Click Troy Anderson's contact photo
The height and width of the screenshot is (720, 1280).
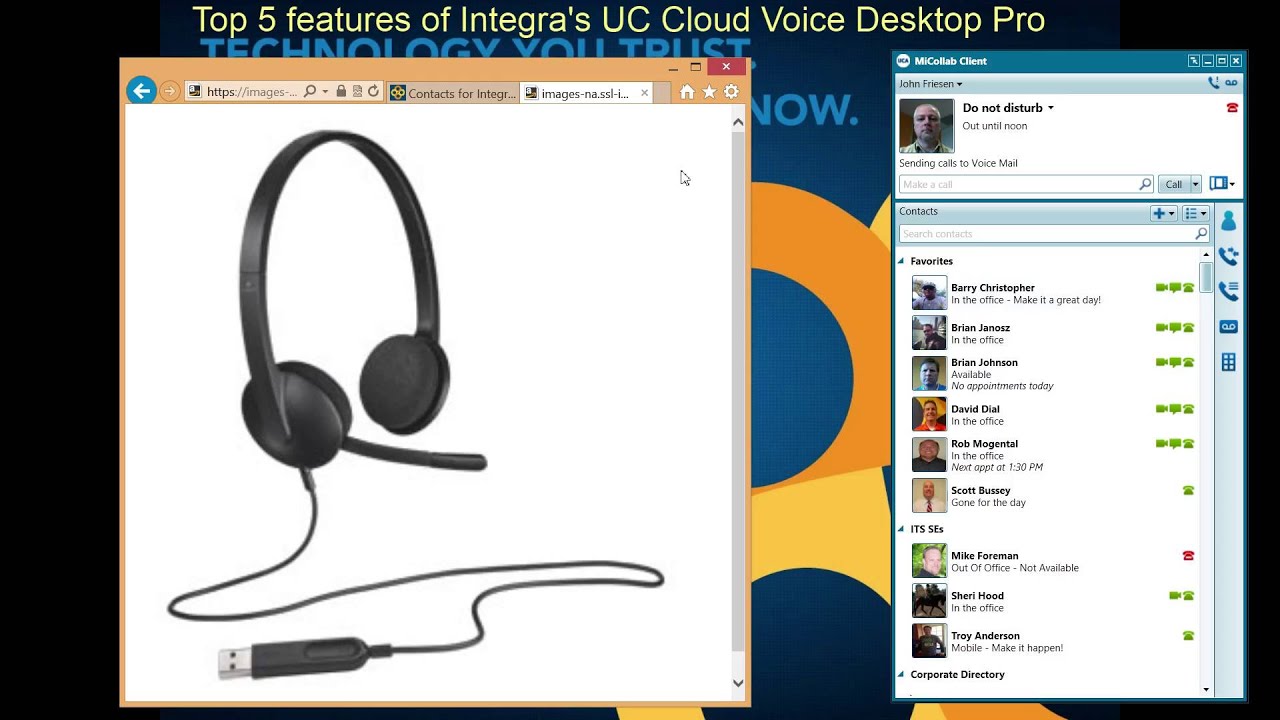929,641
